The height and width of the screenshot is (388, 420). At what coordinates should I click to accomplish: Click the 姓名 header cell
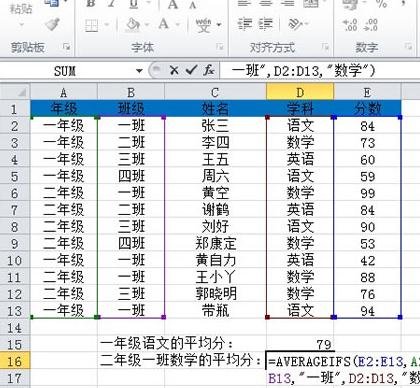pyautogui.click(x=215, y=109)
